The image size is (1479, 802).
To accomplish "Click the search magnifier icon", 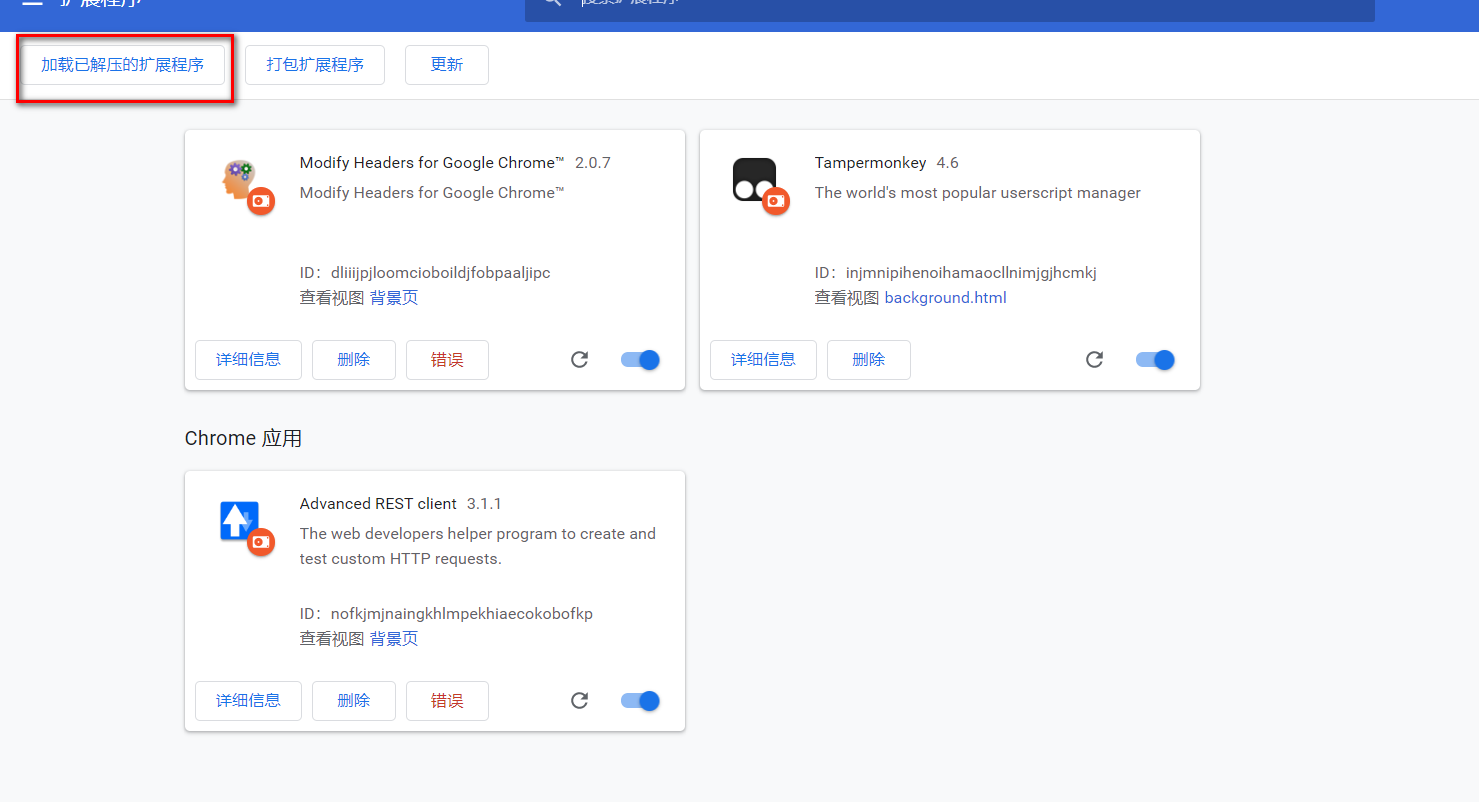I will (552, 3).
